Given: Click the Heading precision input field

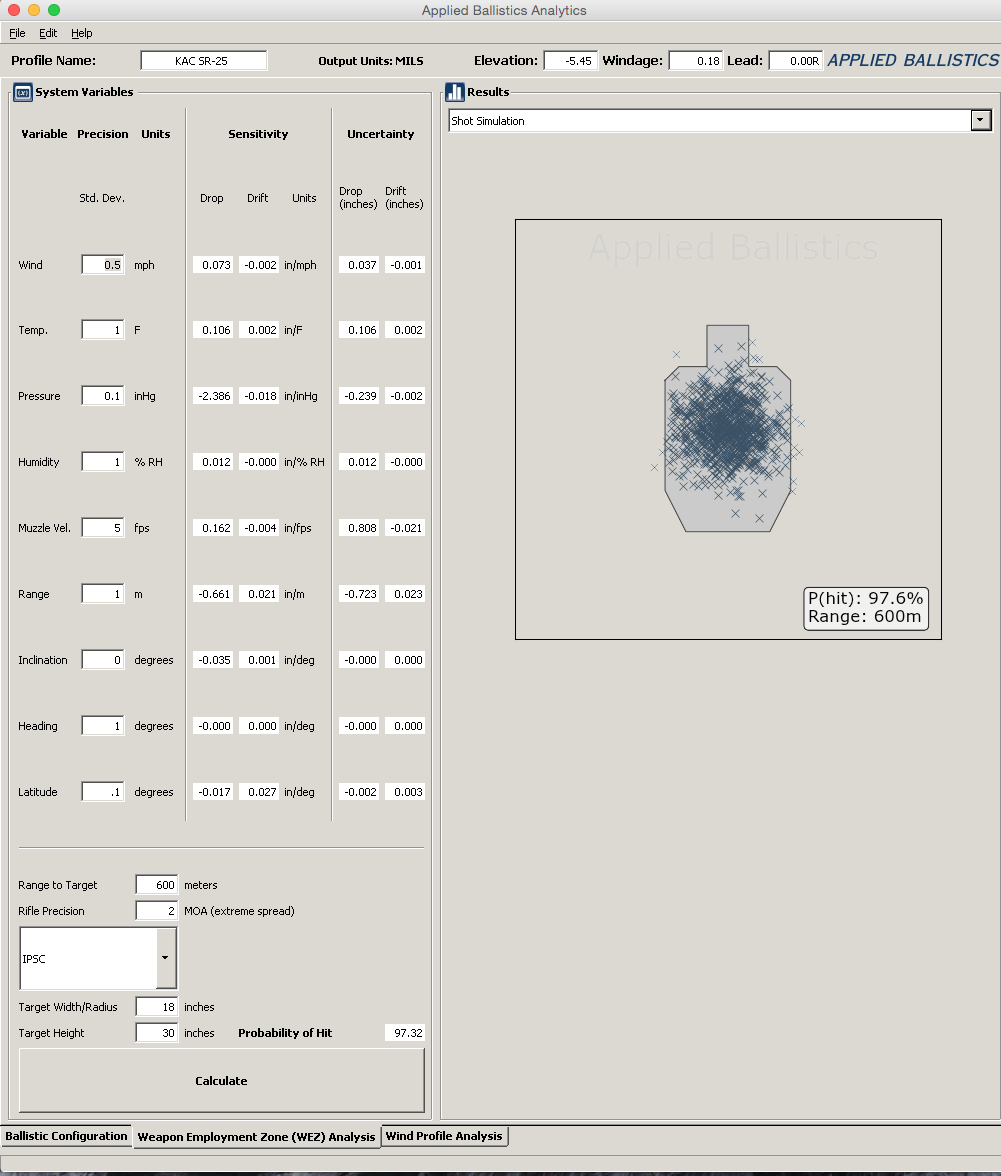Looking at the screenshot, I should tap(103, 726).
